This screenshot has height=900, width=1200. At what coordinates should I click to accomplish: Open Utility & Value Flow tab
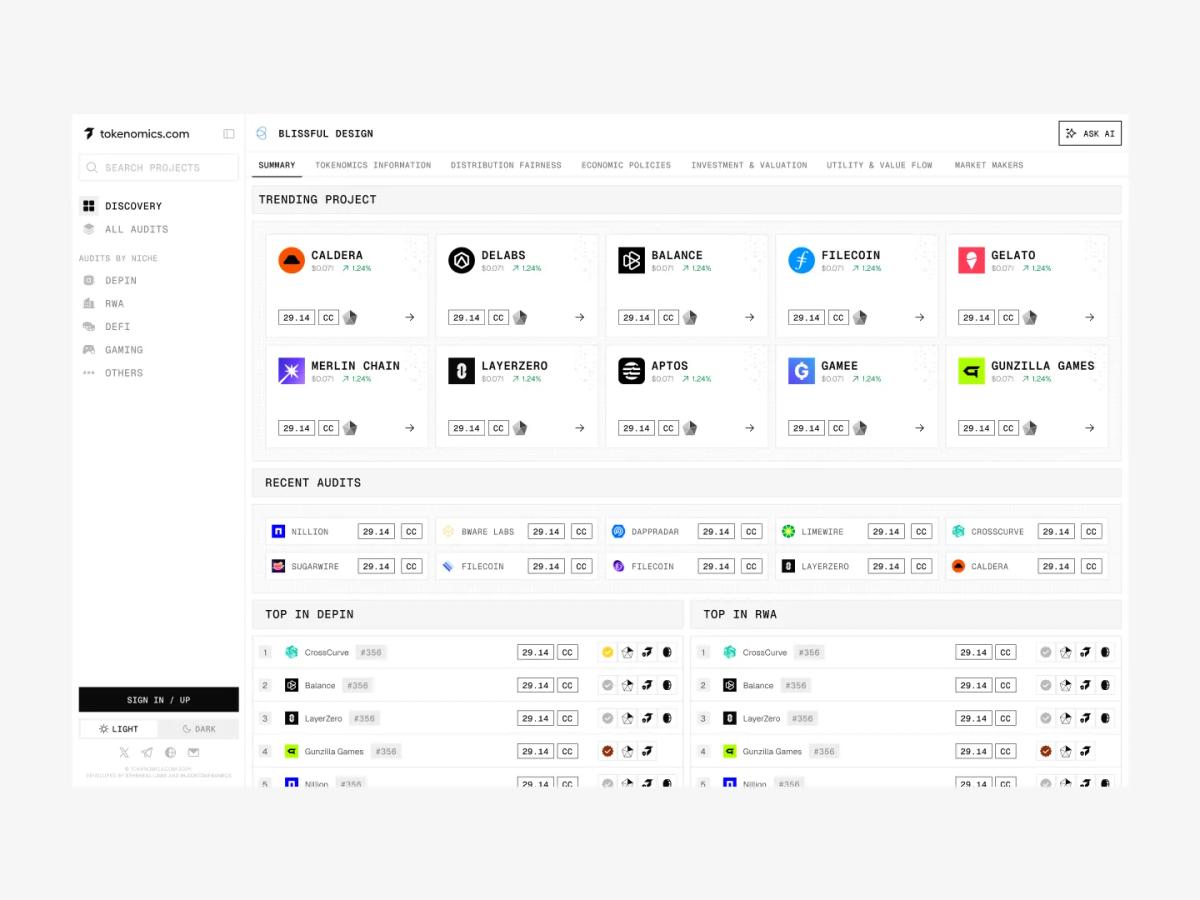[x=879, y=165]
